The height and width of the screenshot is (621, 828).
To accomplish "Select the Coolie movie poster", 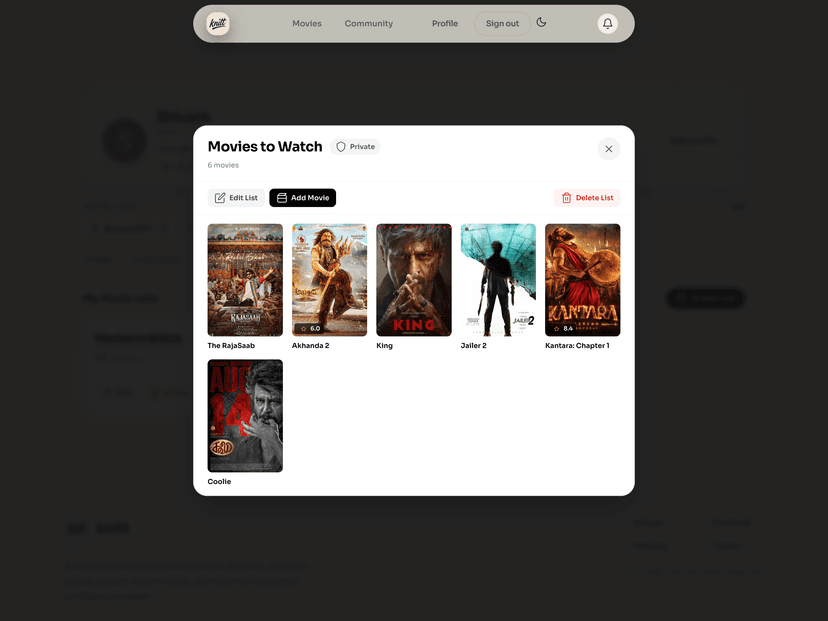I will click(245, 415).
